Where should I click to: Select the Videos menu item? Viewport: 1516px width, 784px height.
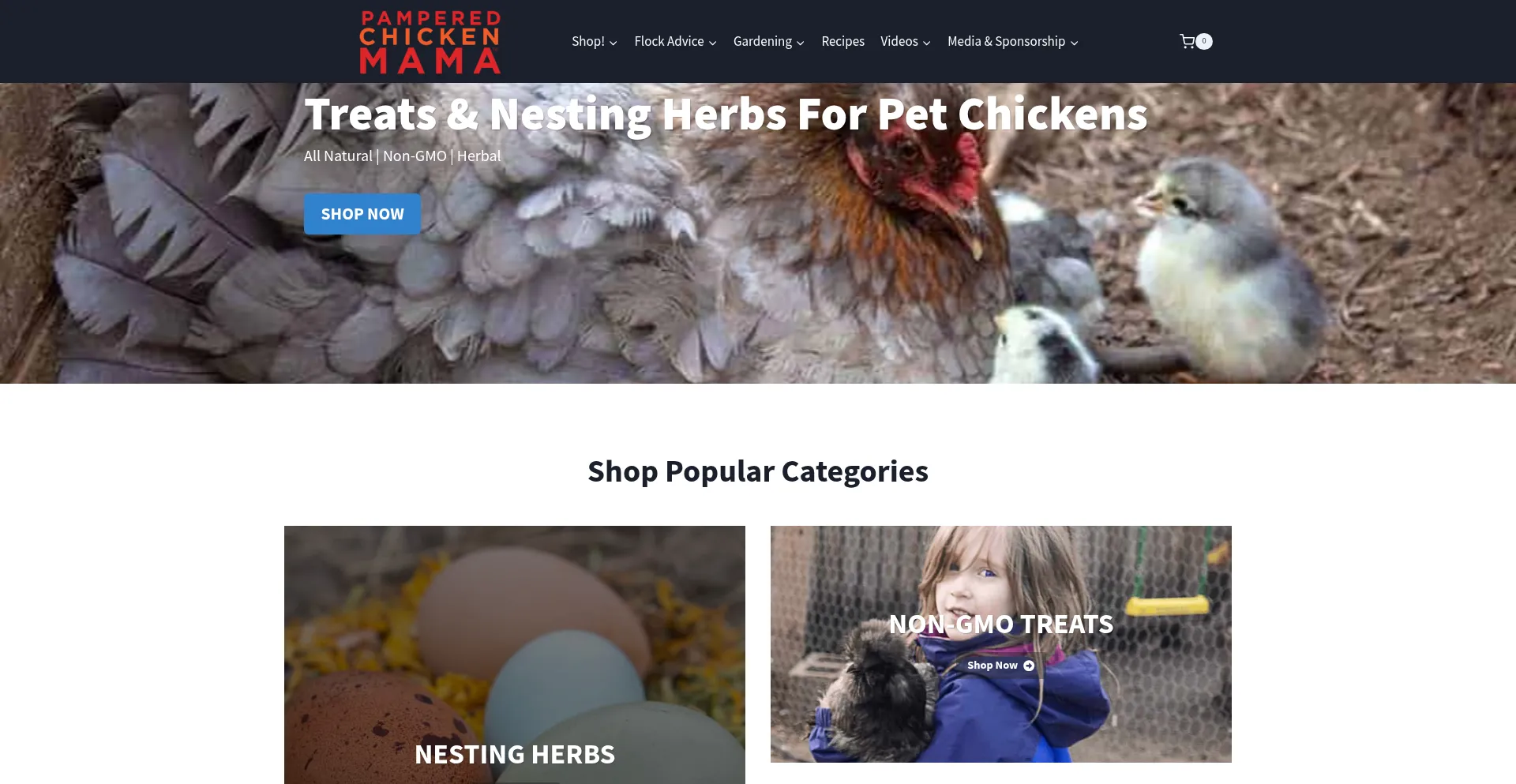tap(899, 41)
